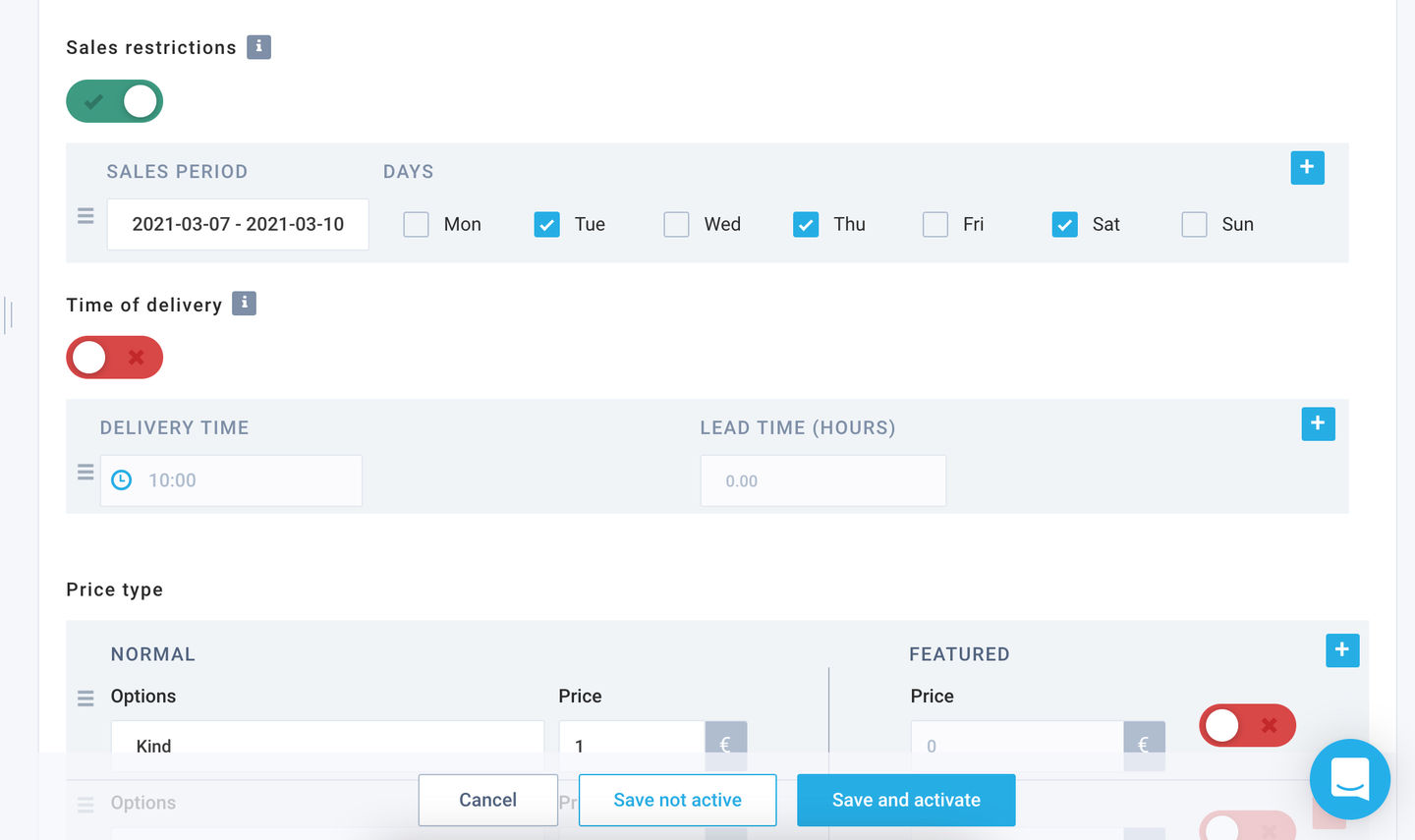1415x840 pixels.
Task: Check the Sun checkbox
Action: pyautogui.click(x=1194, y=224)
